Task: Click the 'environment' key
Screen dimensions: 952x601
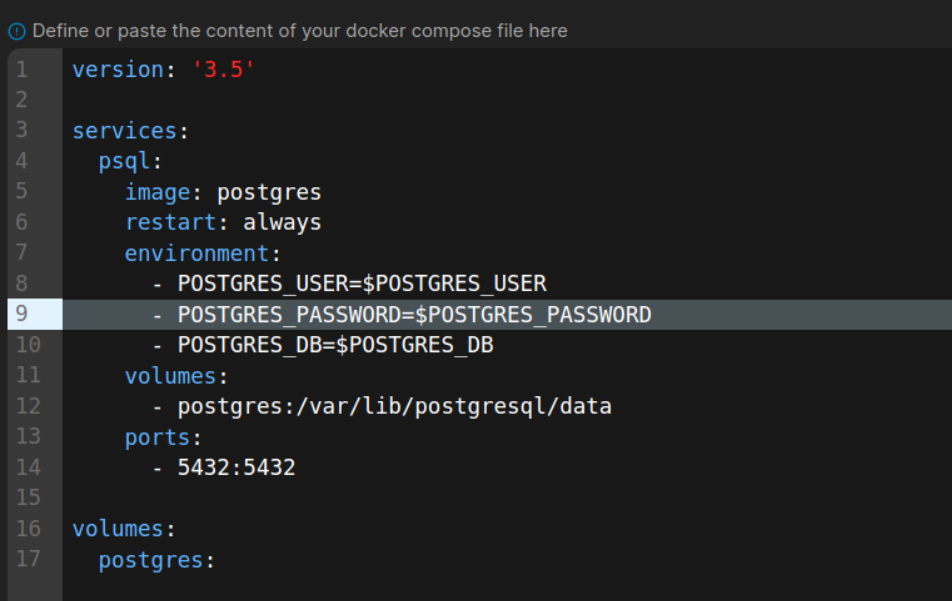Action: coord(197,253)
